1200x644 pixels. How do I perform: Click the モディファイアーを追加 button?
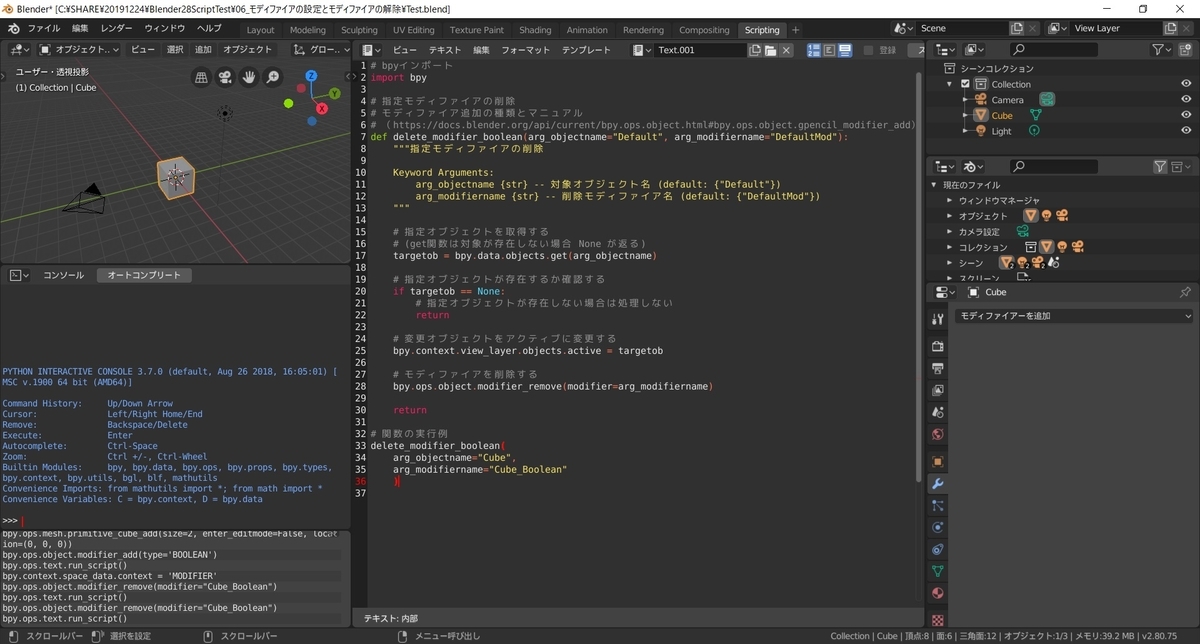1075,316
